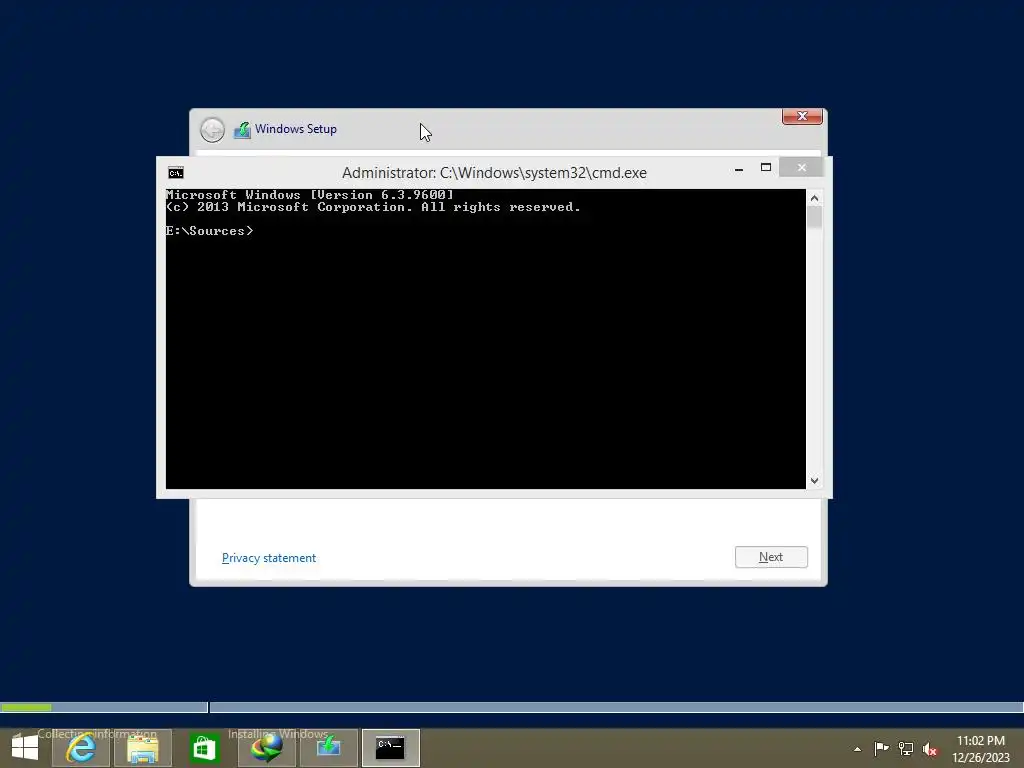This screenshot has width=1024, height=768.
Task: Click the back arrow in Windows Setup
Action: tap(212, 129)
